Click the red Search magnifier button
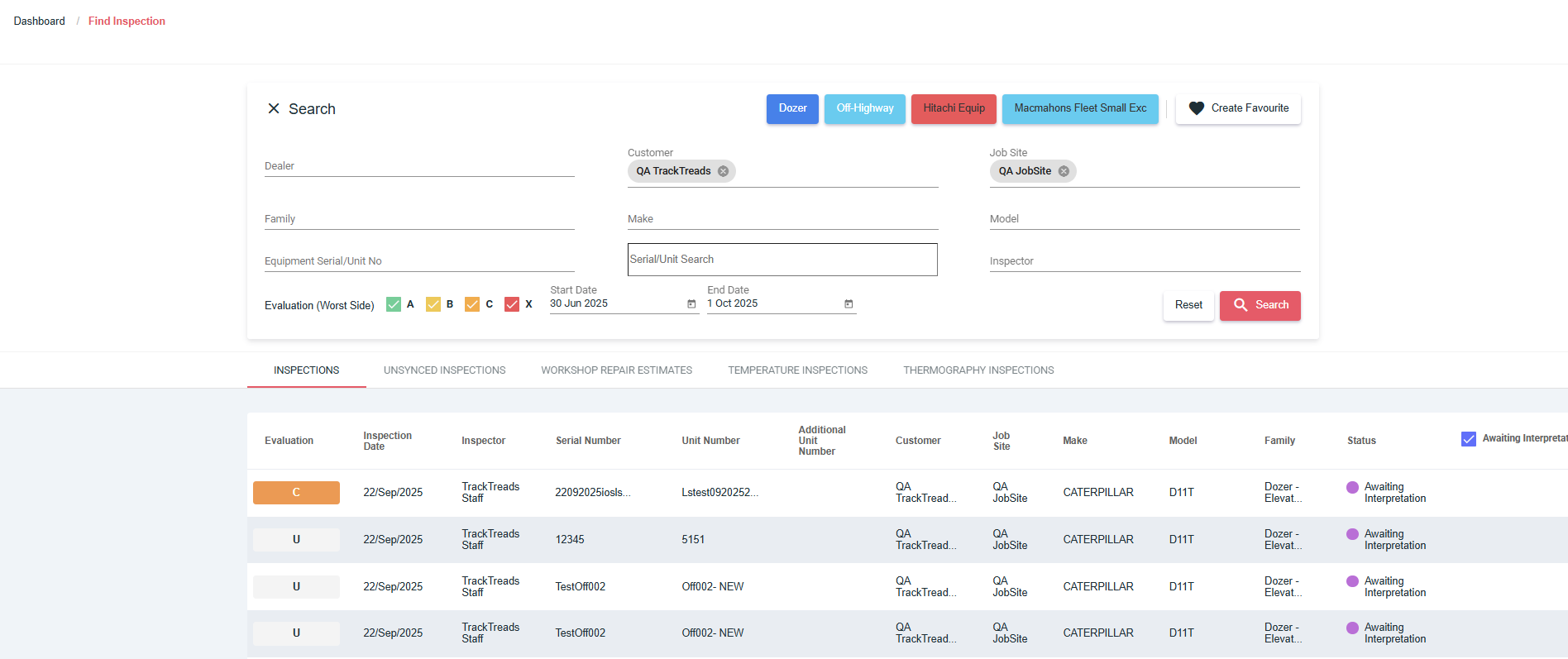The image size is (1568, 659). tap(1260, 305)
